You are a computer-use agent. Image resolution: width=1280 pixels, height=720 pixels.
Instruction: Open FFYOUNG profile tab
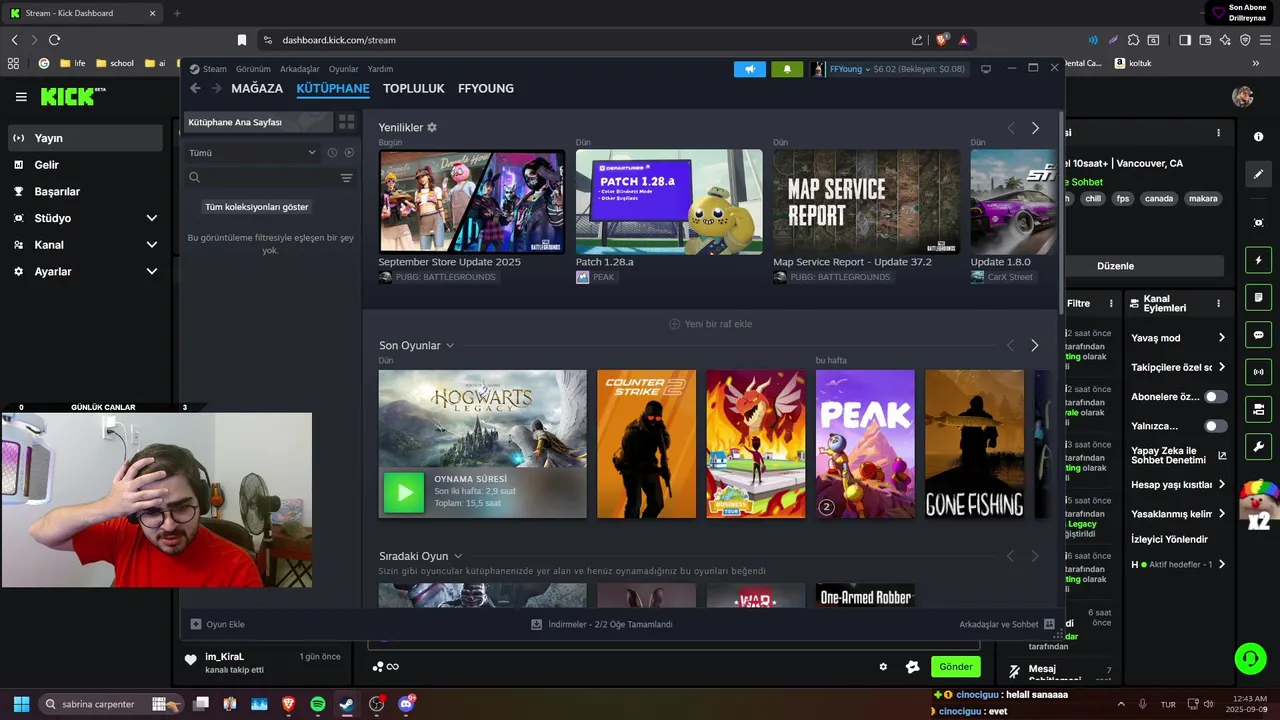coord(486,88)
